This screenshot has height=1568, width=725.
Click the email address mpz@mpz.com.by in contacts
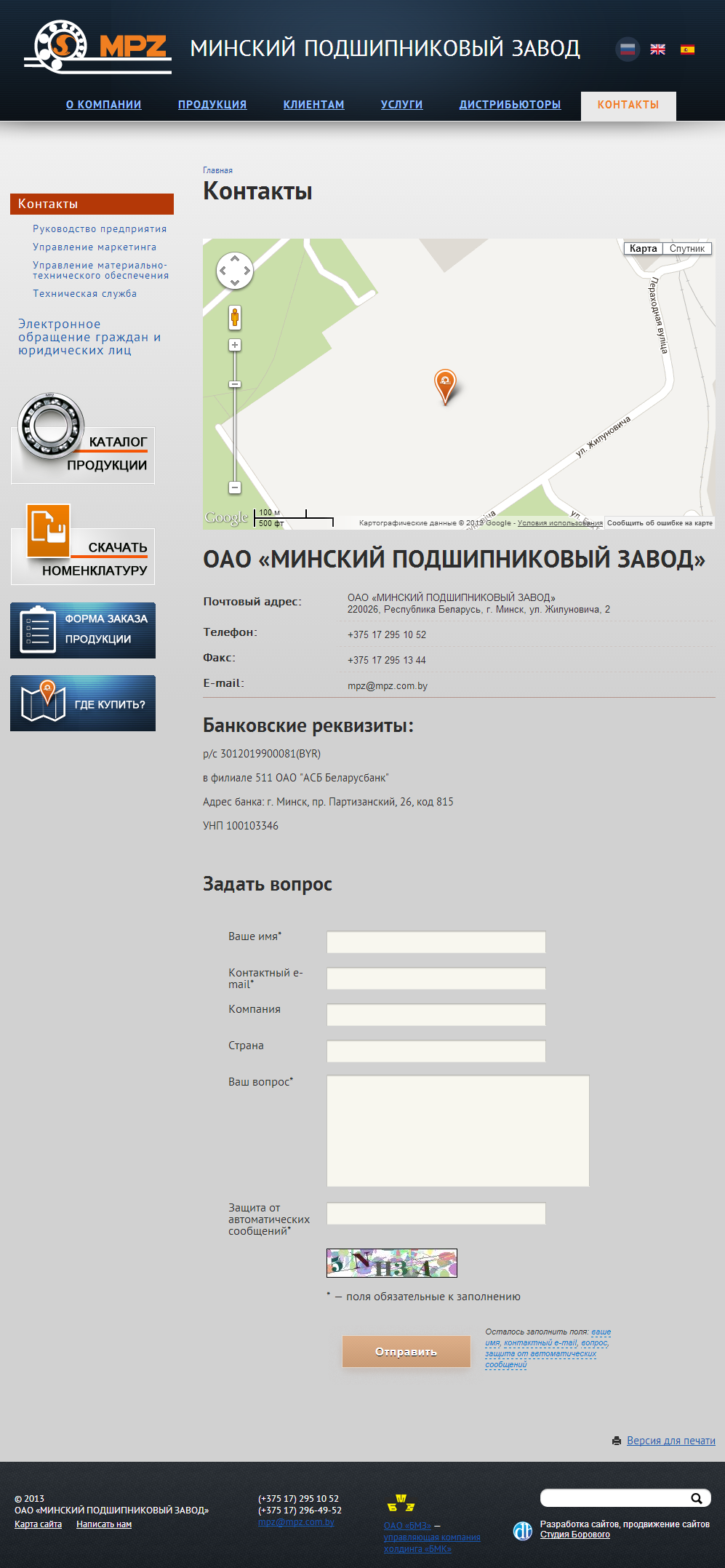pos(388,686)
